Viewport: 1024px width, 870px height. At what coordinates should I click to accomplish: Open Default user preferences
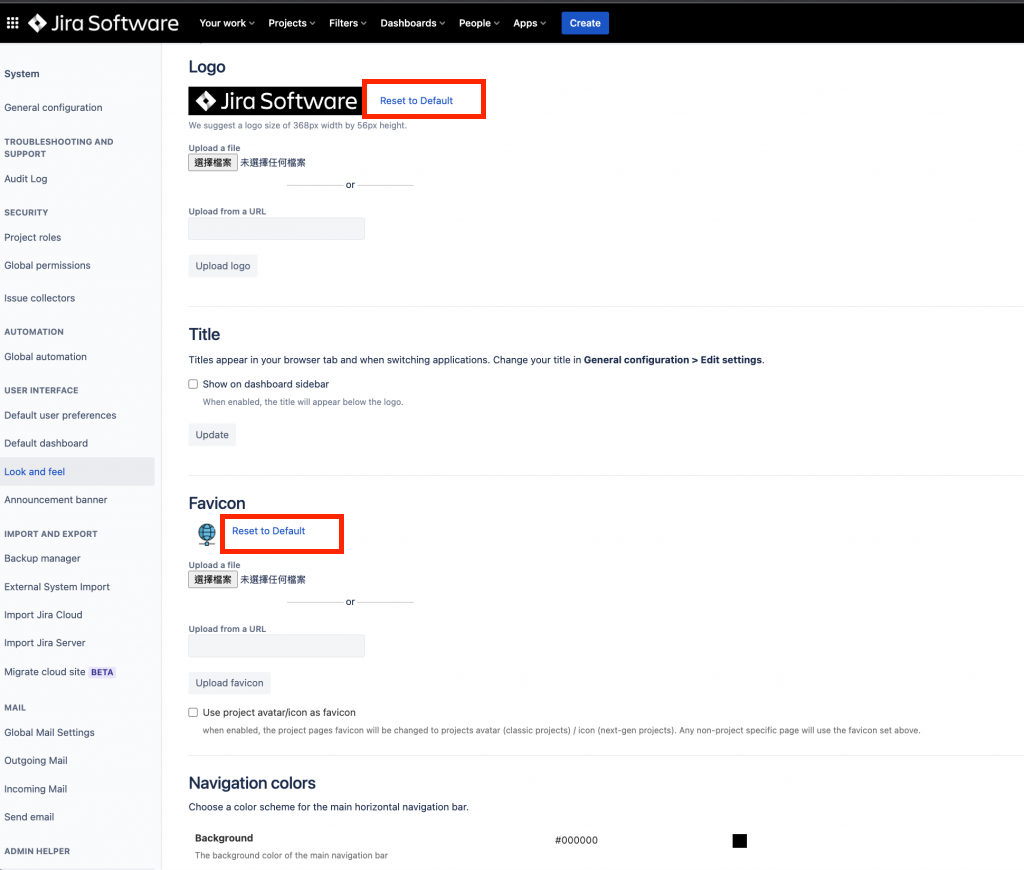[x=60, y=415]
